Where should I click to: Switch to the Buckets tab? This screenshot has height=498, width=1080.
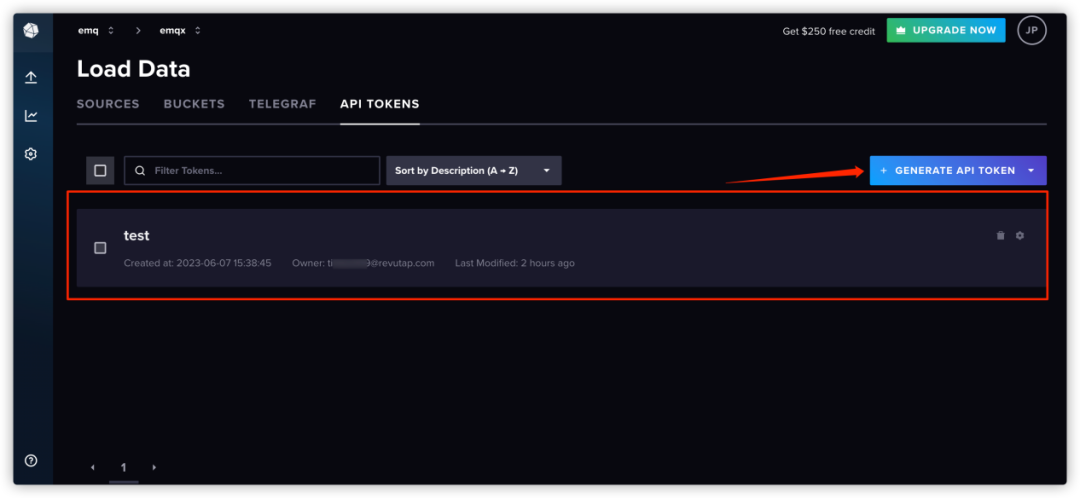point(194,104)
